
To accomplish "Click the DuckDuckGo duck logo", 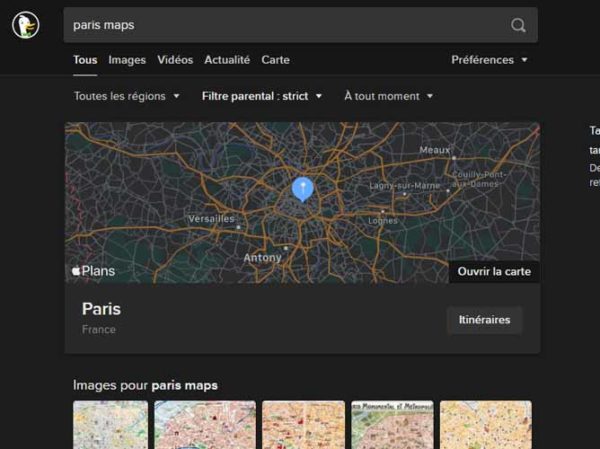I will pyautogui.click(x=26, y=25).
